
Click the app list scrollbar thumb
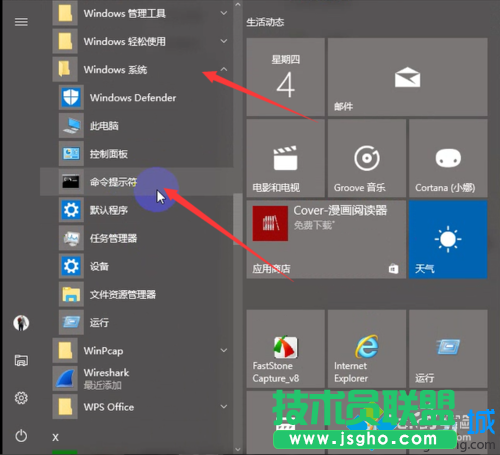coord(238,219)
